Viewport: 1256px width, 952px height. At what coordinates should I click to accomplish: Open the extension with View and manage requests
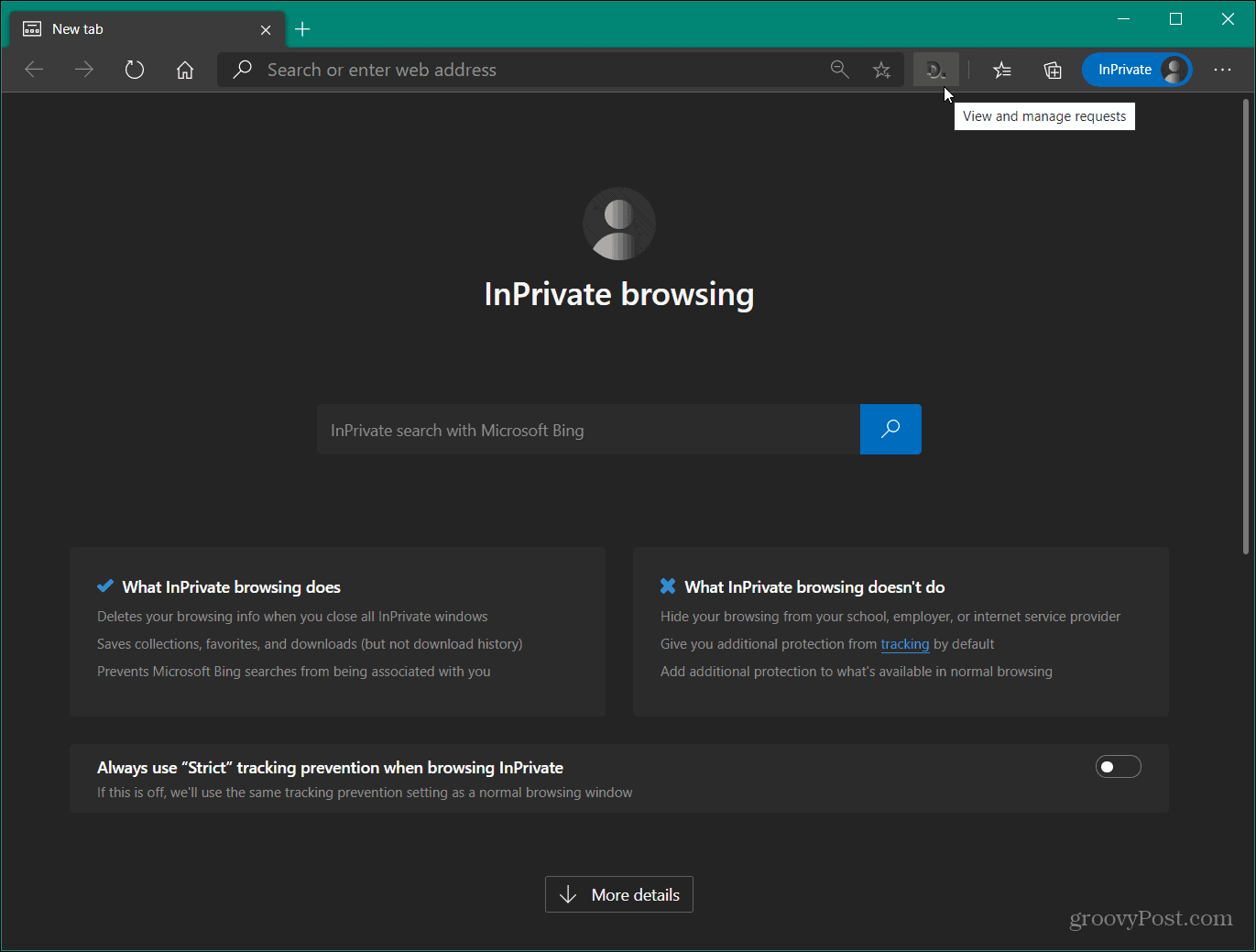934,69
